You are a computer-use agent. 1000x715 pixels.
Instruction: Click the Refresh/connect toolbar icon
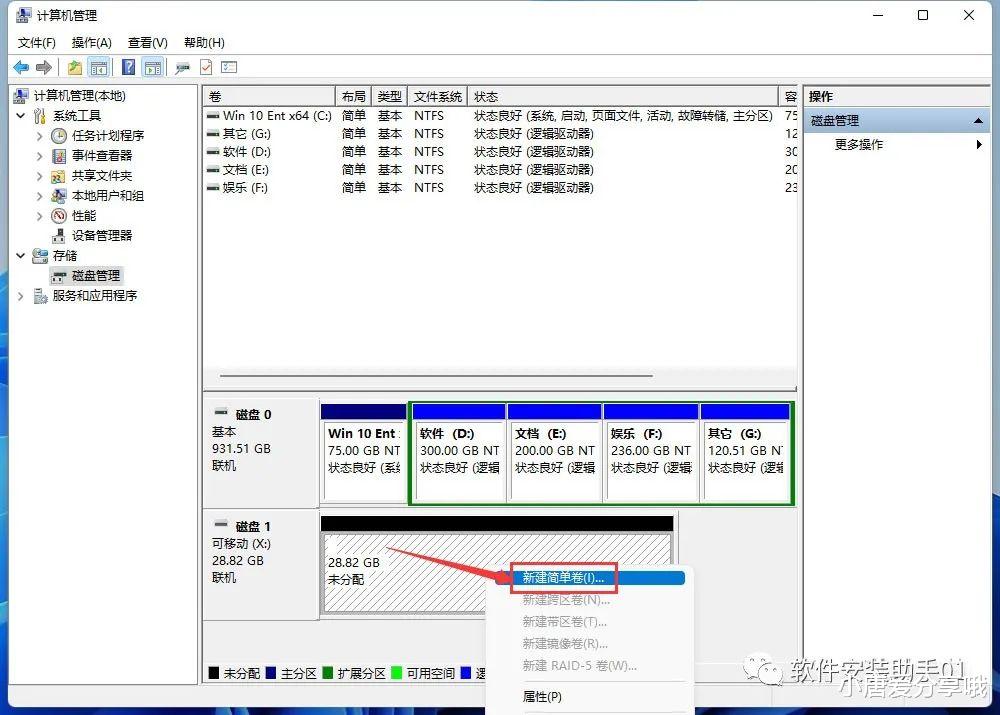tap(183, 67)
